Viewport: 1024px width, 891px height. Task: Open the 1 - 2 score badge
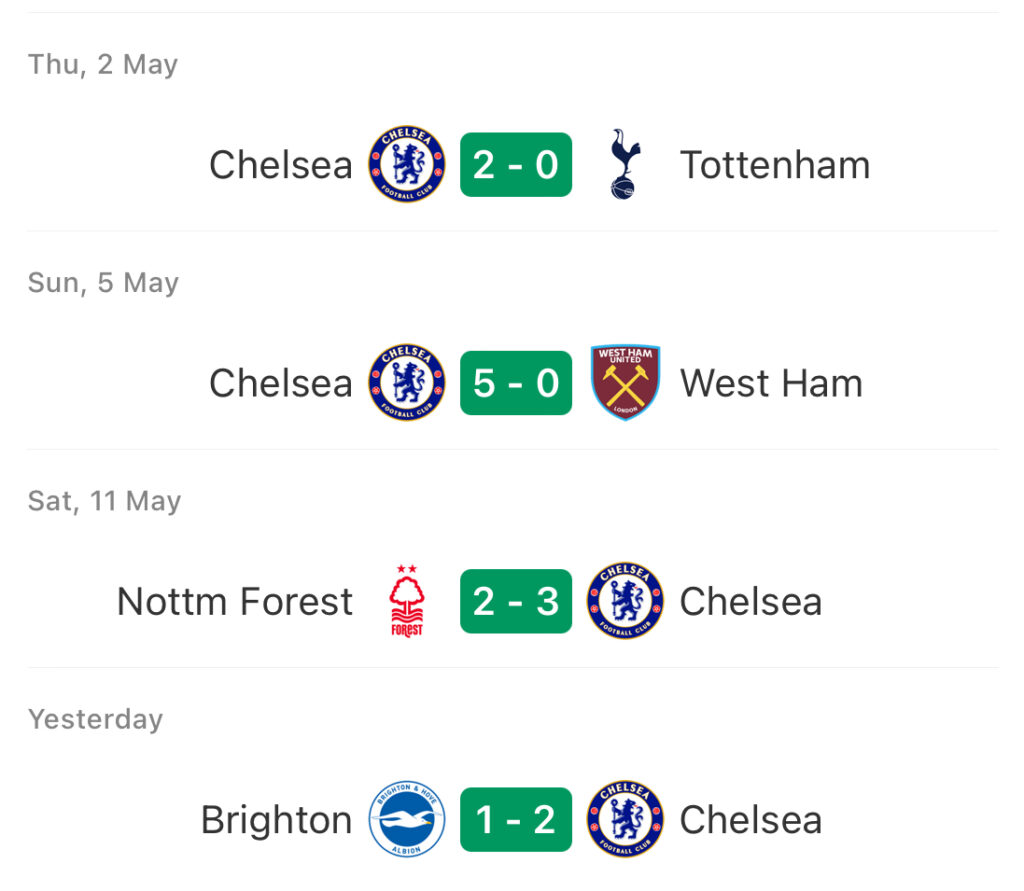[x=516, y=819]
